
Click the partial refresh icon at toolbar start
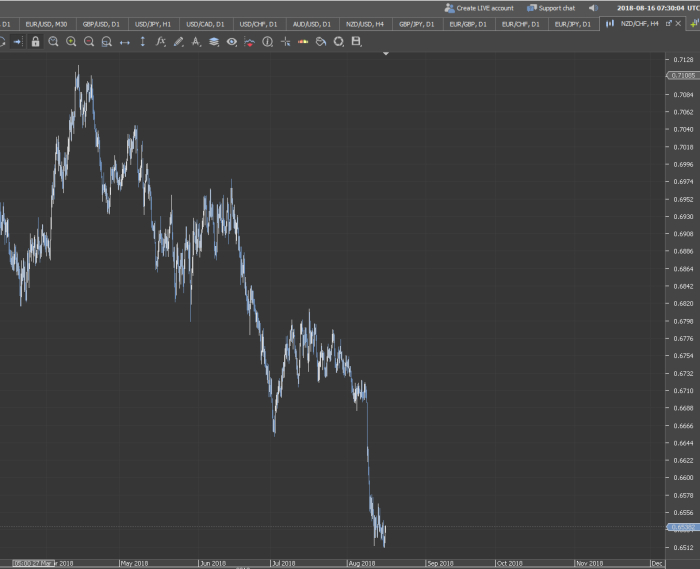pyautogui.click(x=2, y=42)
